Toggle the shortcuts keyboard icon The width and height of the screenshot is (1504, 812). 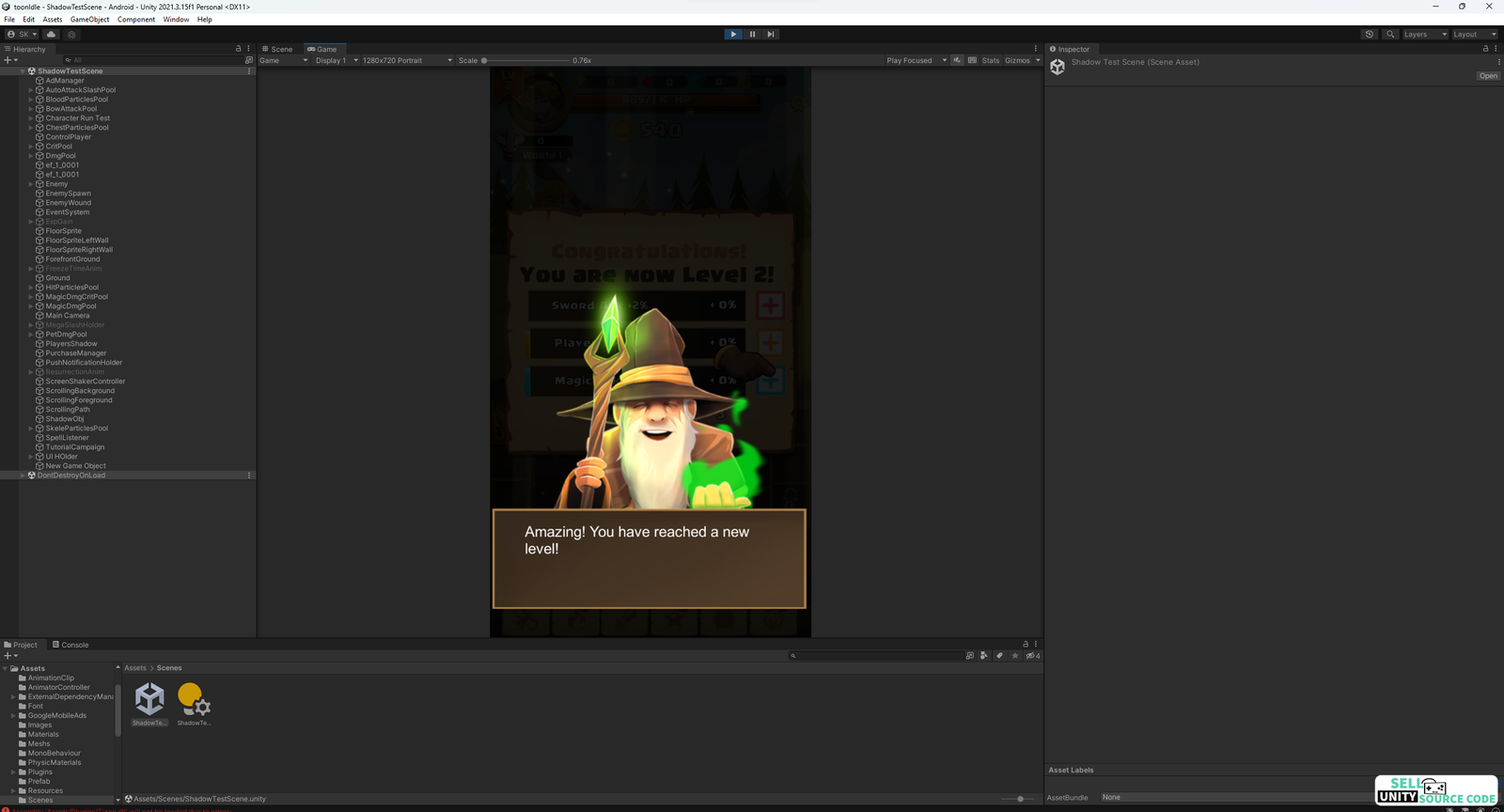pos(972,60)
